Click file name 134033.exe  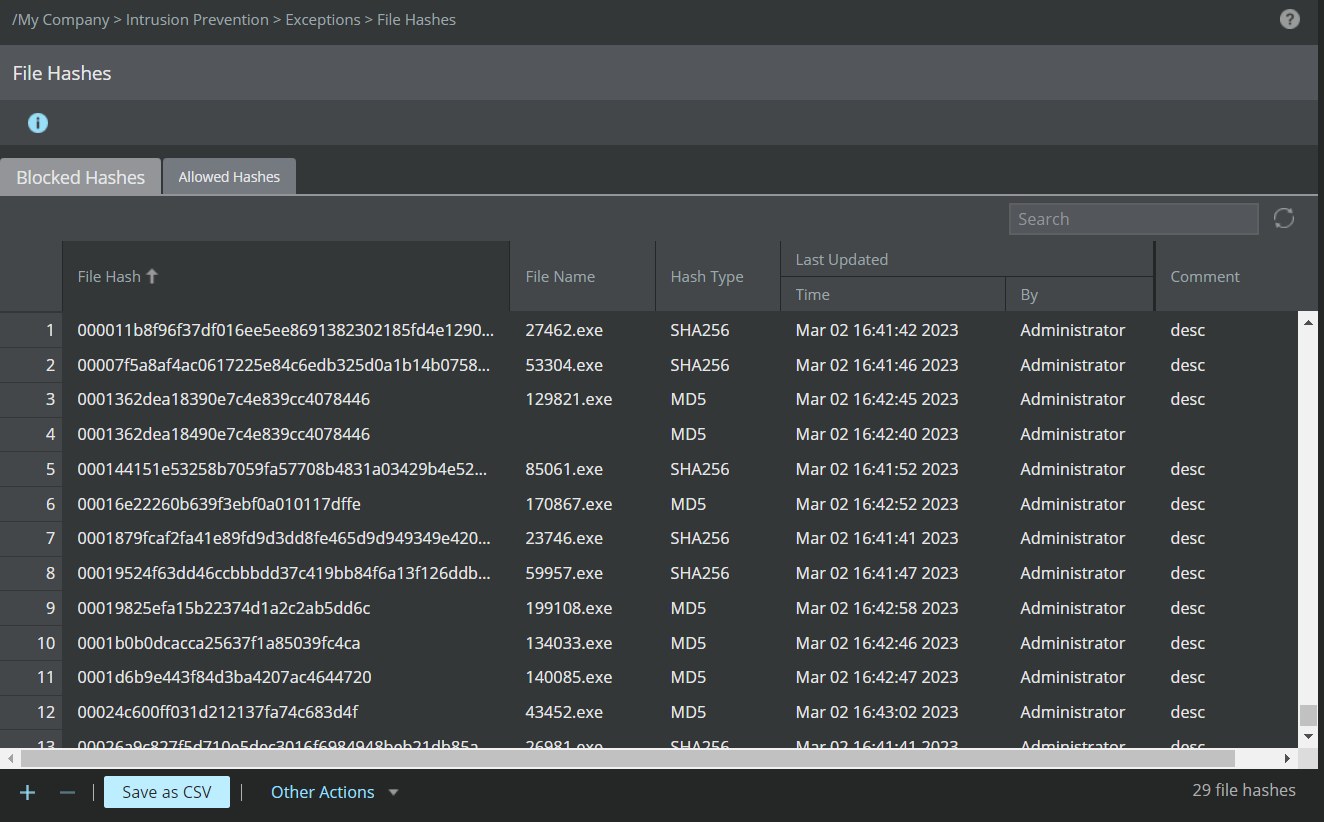[x=569, y=643]
